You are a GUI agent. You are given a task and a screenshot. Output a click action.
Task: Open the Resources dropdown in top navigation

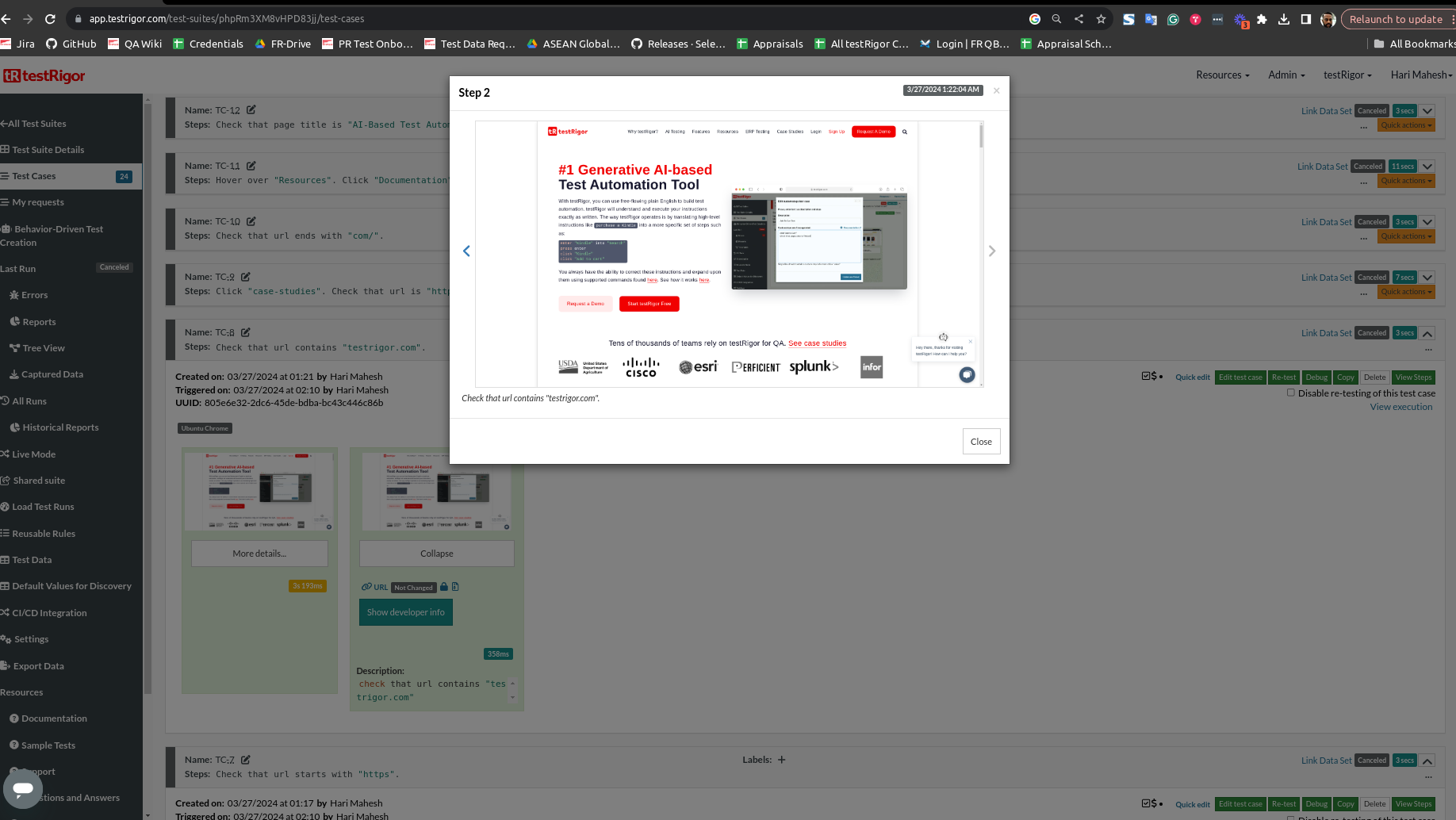point(1222,75)
